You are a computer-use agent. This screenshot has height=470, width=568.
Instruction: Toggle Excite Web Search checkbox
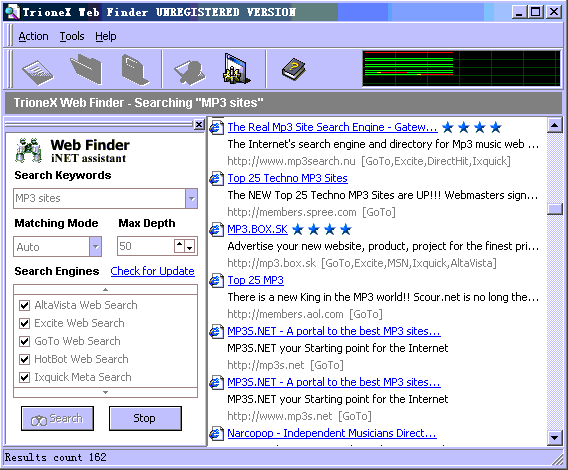24,323
